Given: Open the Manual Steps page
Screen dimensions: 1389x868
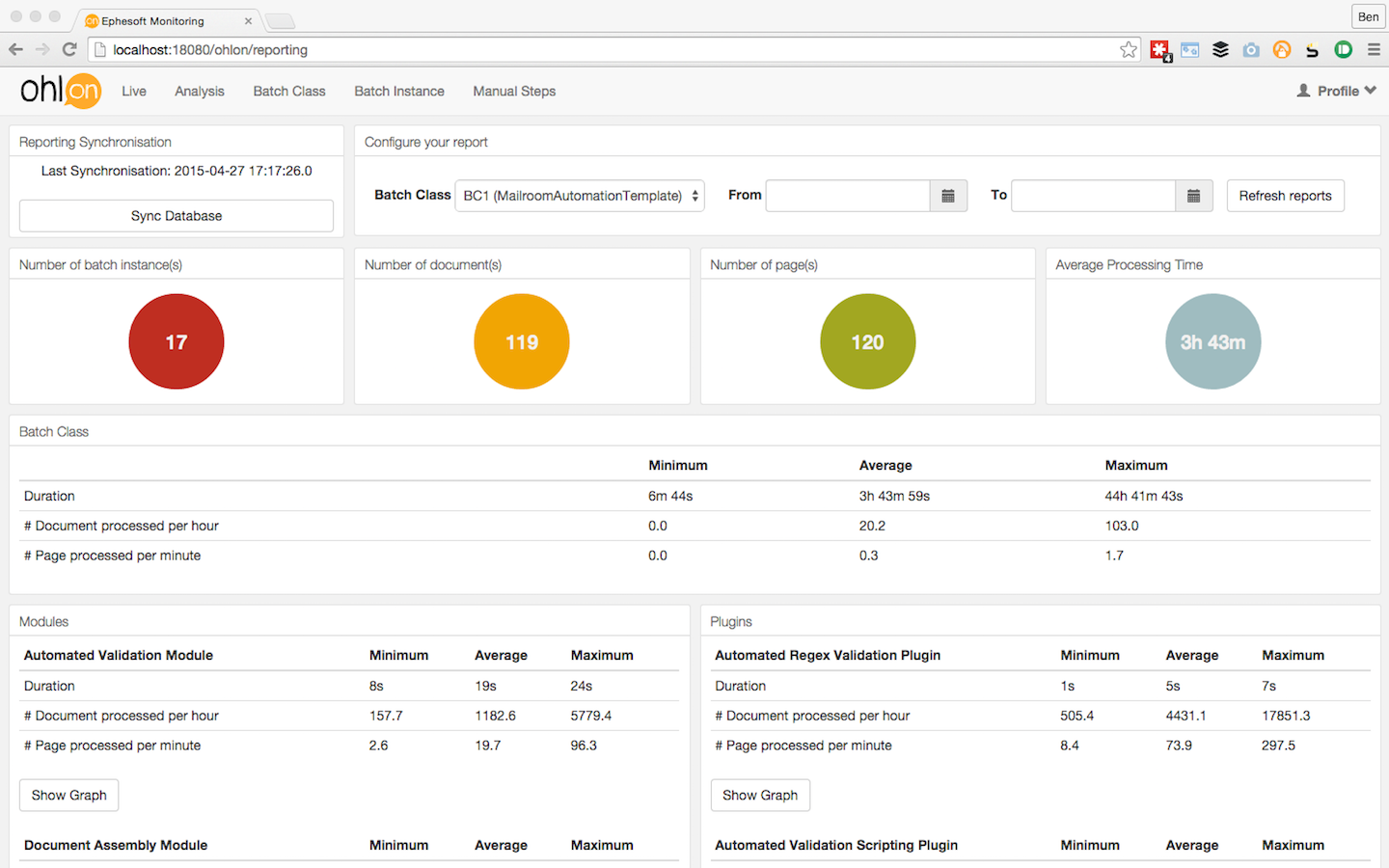Looking at the screenshot, I should coord(514,91).
